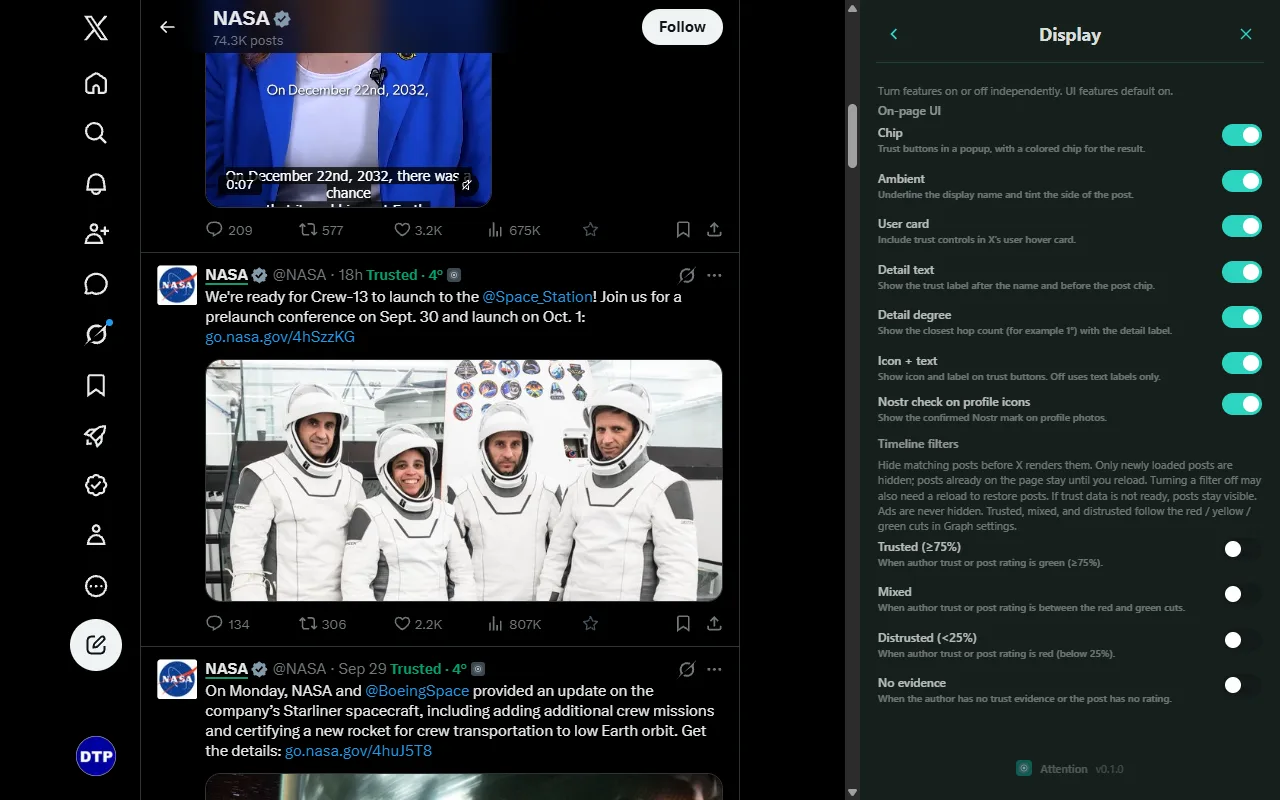The height and width of the screenshot is (800, 1280).
Task: Open the More circle menu in sidebar
Action: coord(96,586)
